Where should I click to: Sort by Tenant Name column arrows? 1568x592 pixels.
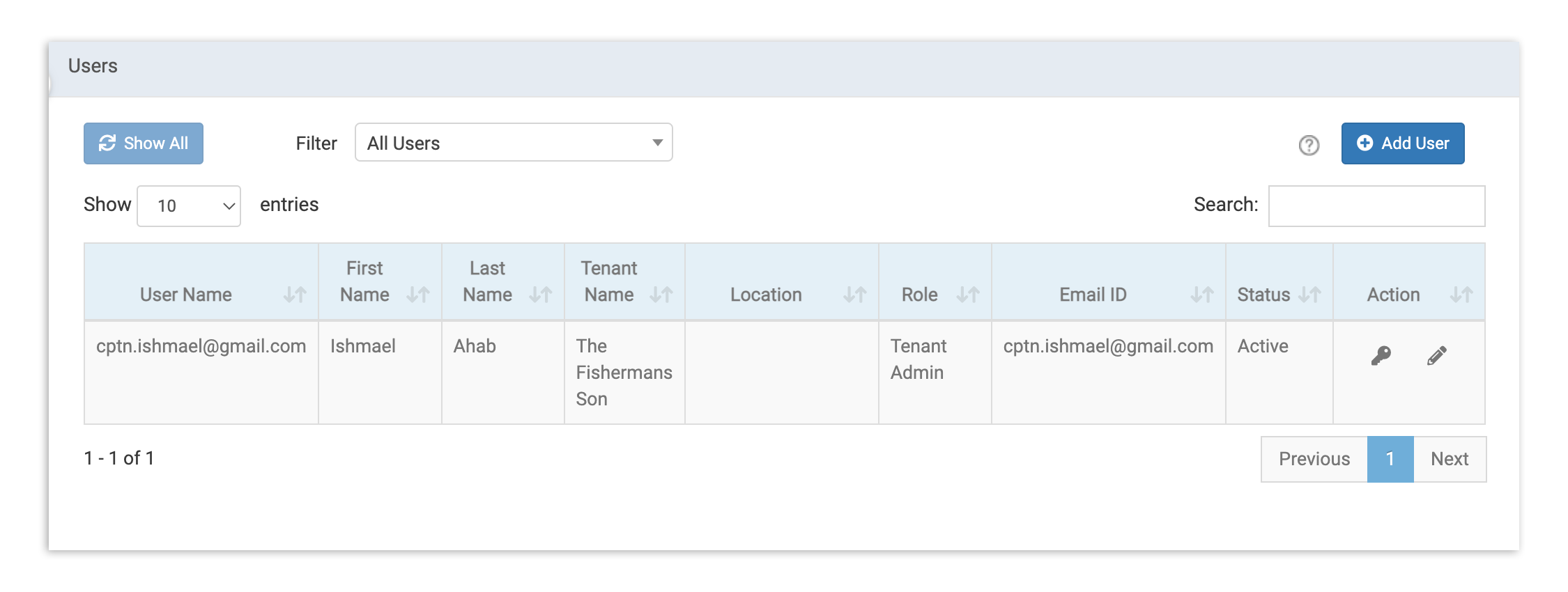[661, 295]
